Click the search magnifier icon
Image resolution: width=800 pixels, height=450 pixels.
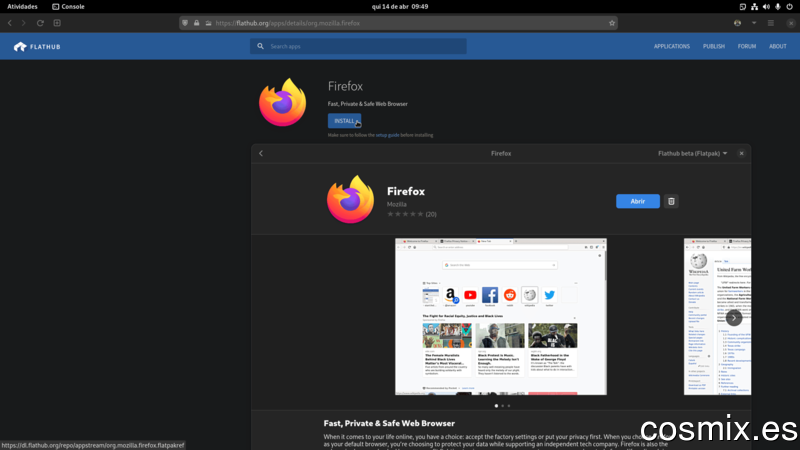(260, 46)
